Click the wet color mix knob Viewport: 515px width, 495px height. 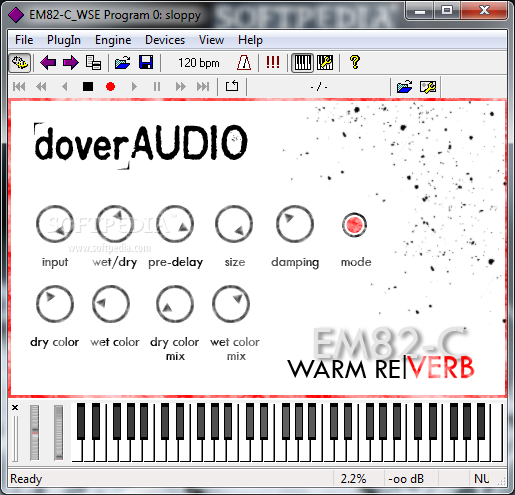click(x=231, y=304)
